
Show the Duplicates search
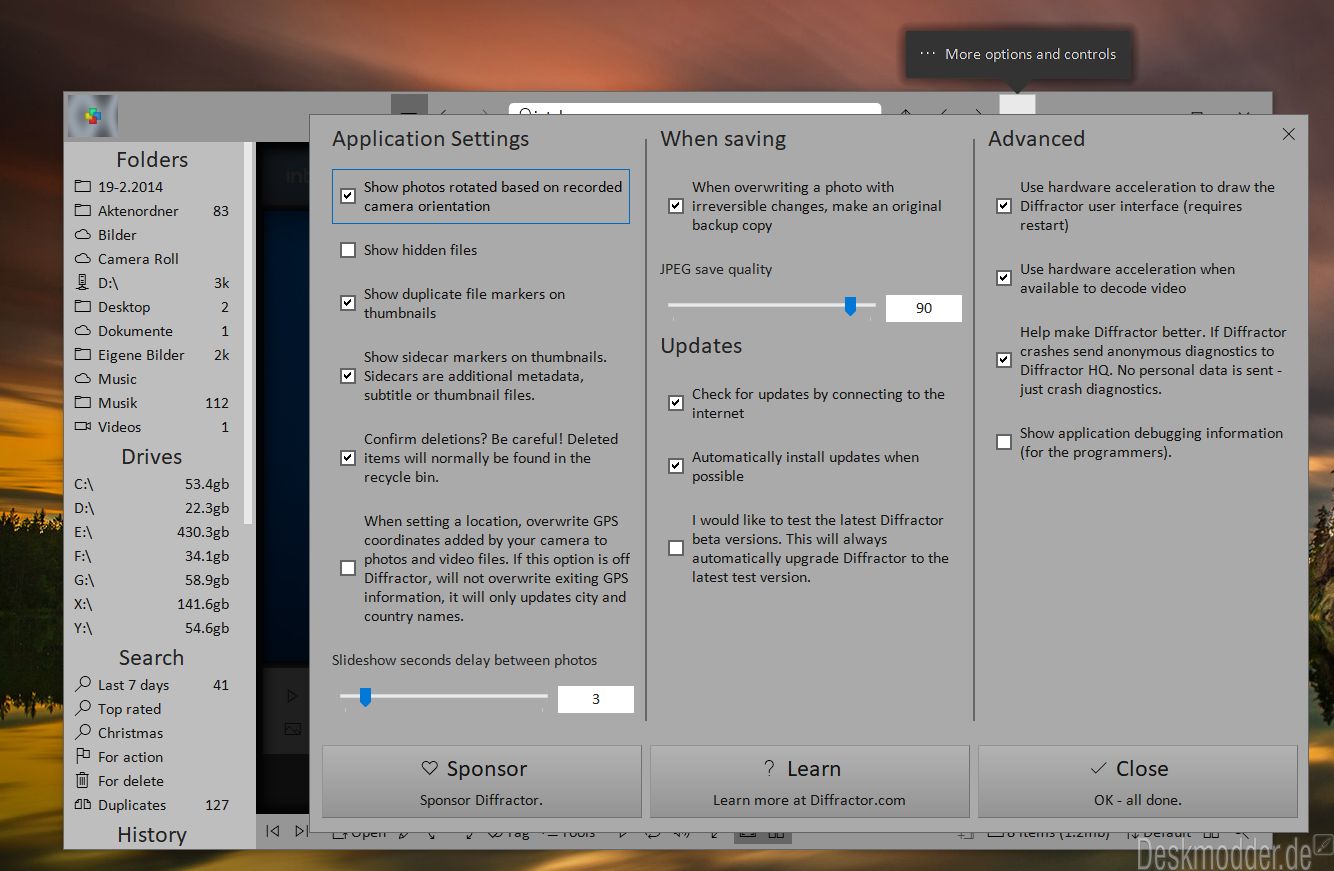click(152, 805)
